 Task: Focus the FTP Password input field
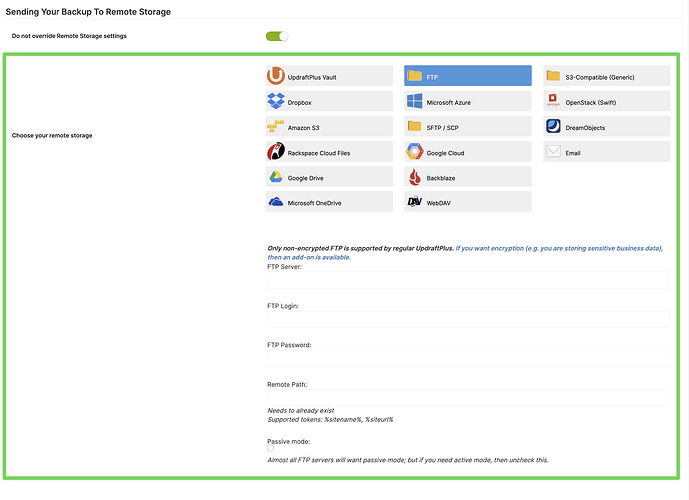point(468,359)
